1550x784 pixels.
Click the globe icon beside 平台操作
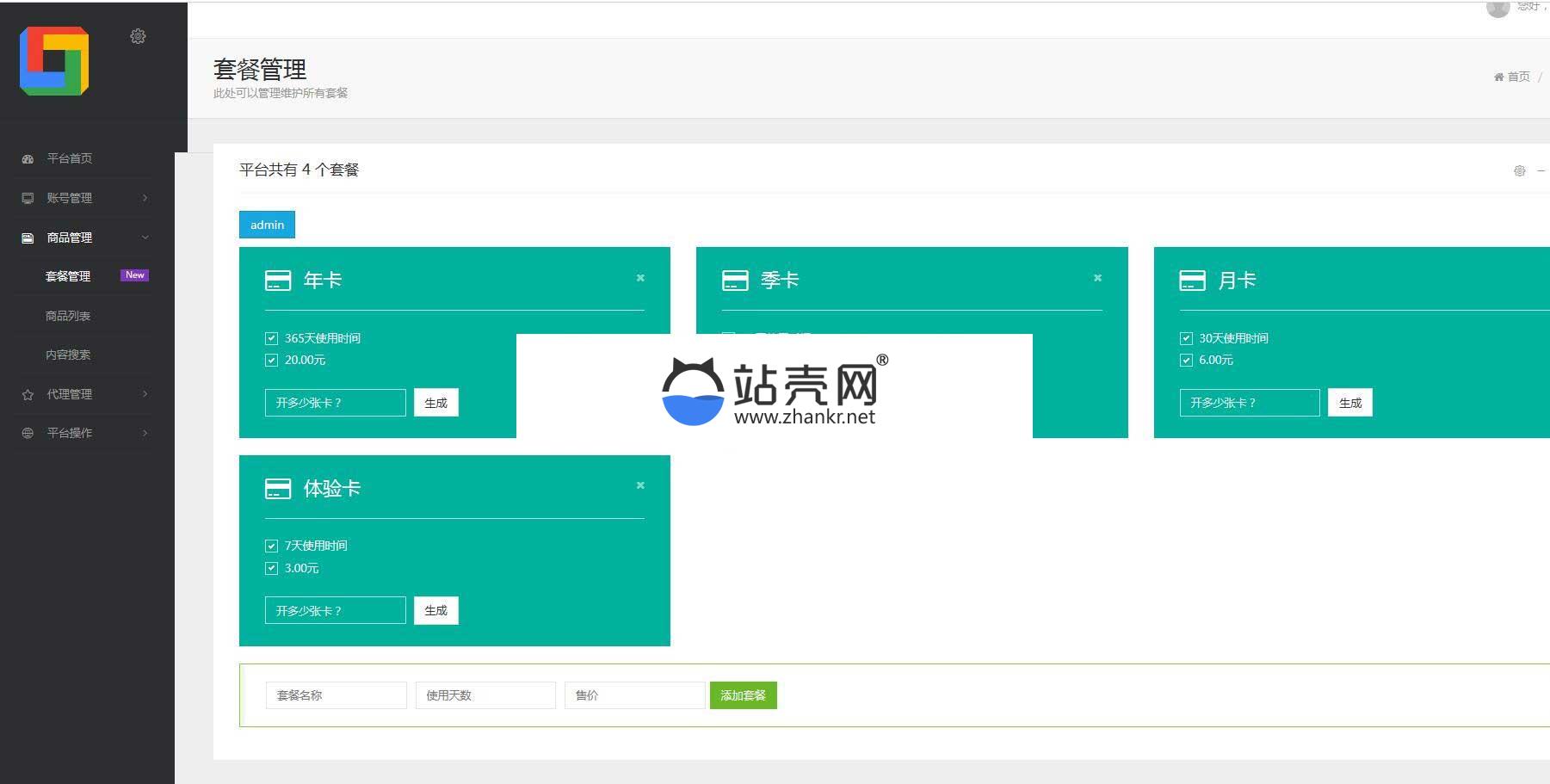tap(27, 433)
